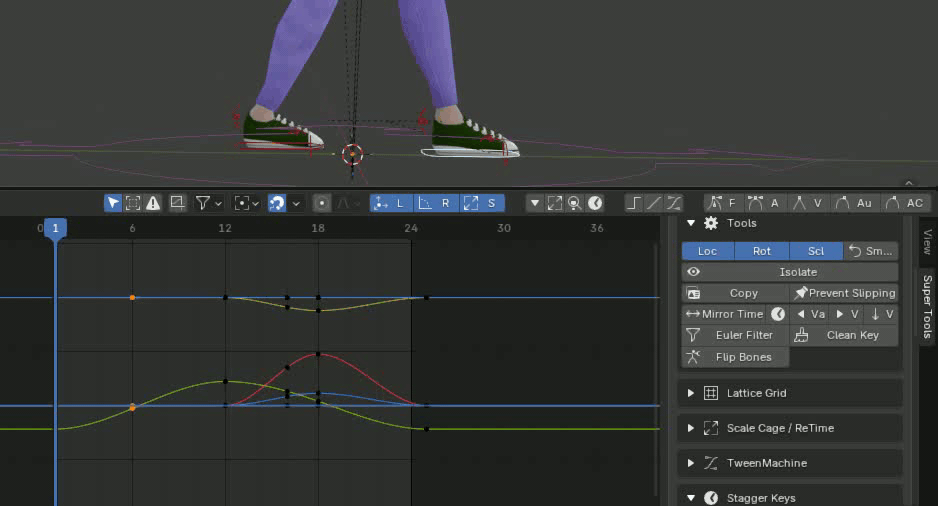Image resolution: width=938 pixels, height=506 pixels.
Task: Select the arrow cursor tool
Action: (x=112, y=203)
